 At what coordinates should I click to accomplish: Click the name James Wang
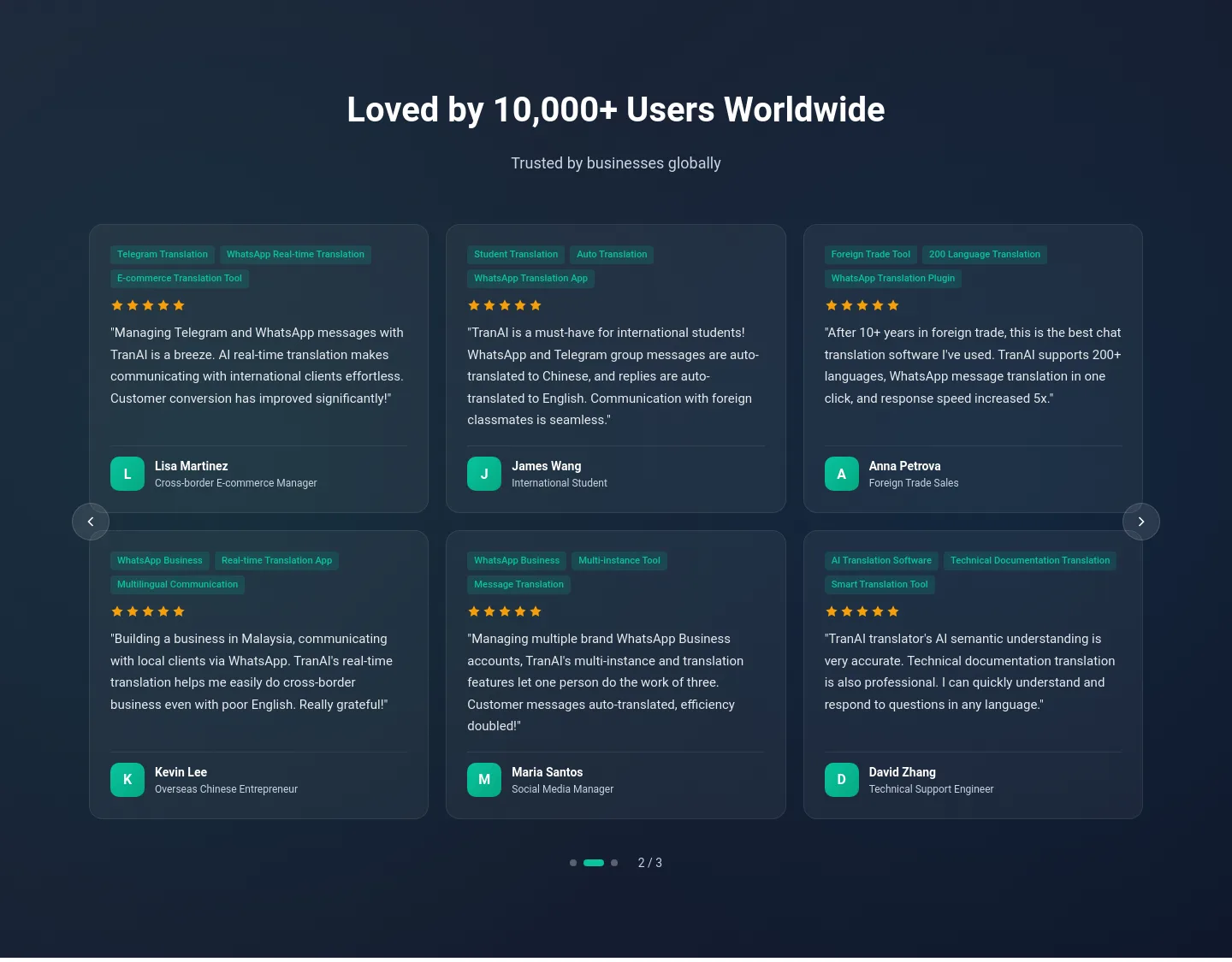(547, 466)
